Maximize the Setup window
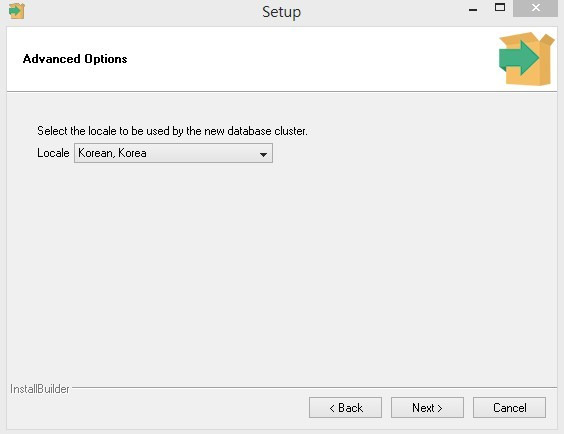The height and width of the screenshot is (434, 564). [500, 8]
